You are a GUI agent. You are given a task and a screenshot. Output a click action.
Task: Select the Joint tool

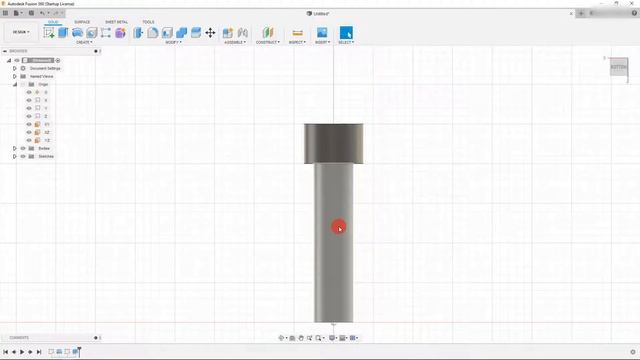[242, 33]
